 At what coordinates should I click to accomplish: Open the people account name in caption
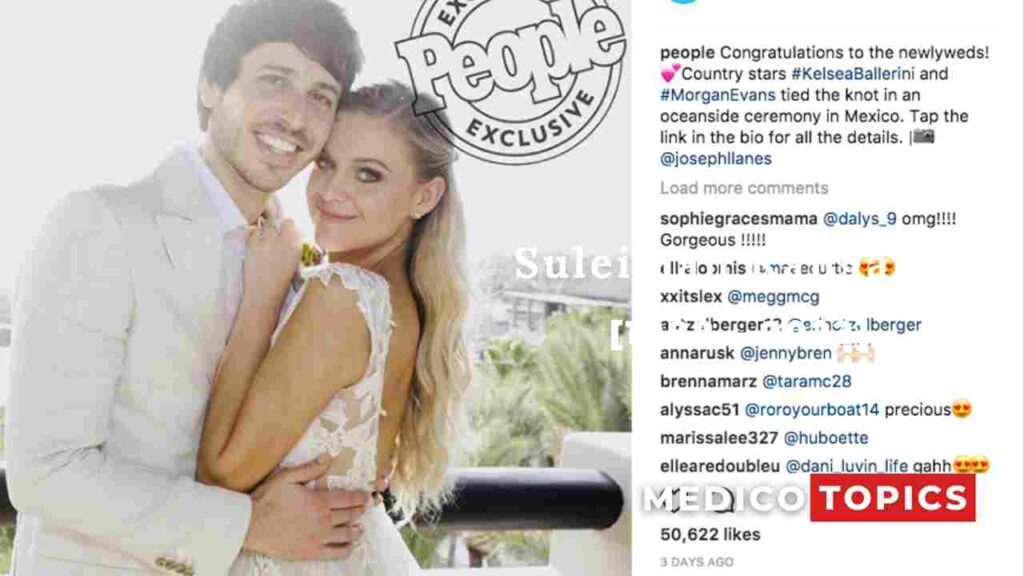[x=687, y=53]
